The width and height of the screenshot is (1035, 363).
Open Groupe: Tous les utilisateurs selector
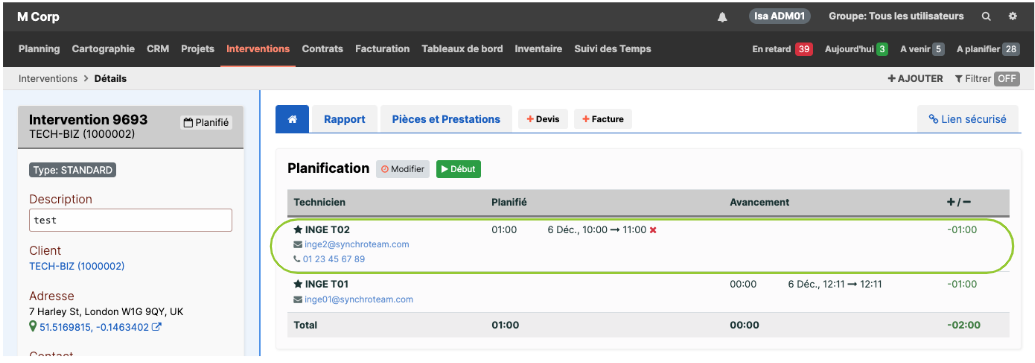pos(896,16)
